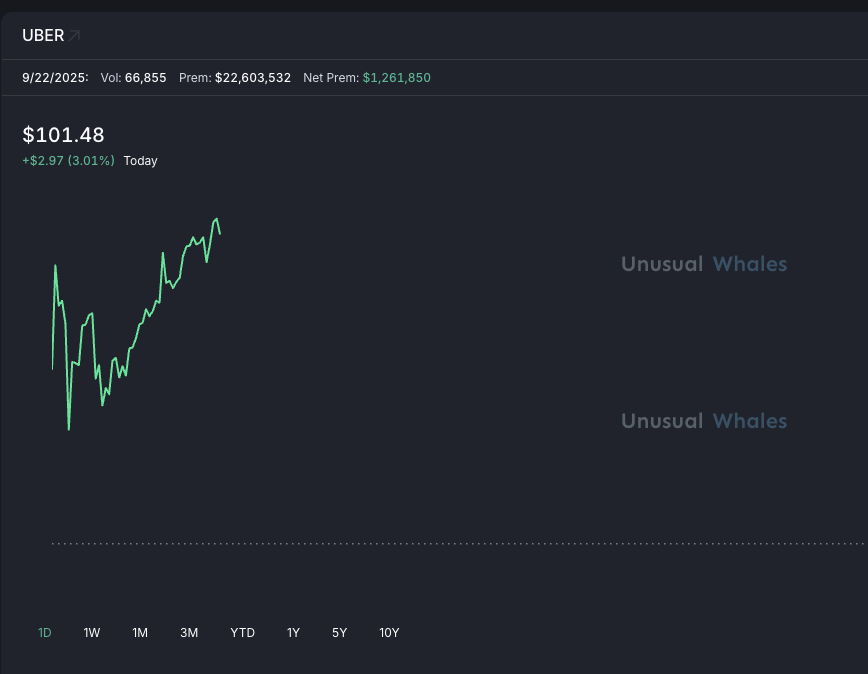Click the Vol value 66,855
The image size is (868, 674).
[146, 78]
